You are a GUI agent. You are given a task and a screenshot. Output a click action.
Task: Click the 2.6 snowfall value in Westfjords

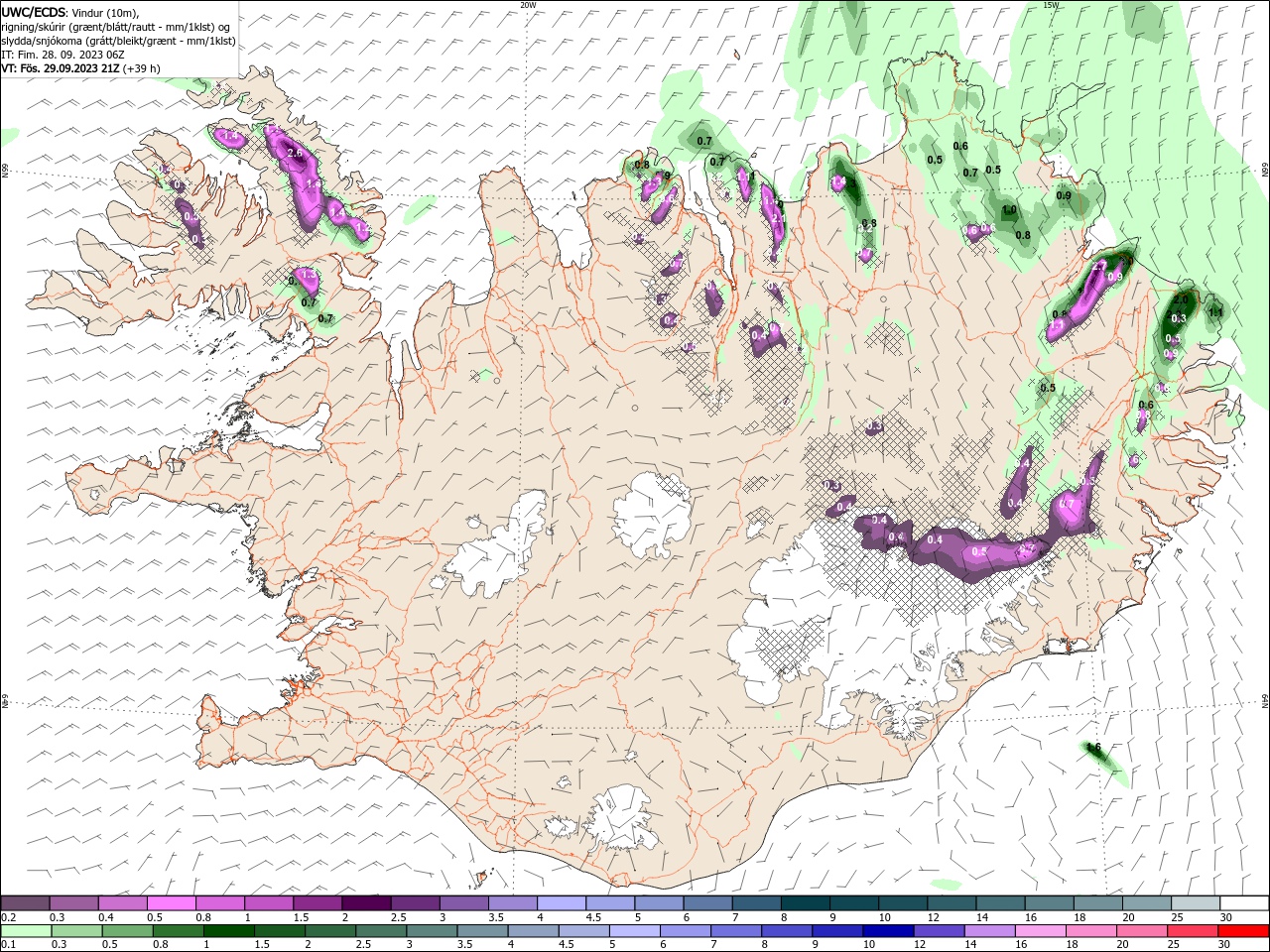click(294, 153)
